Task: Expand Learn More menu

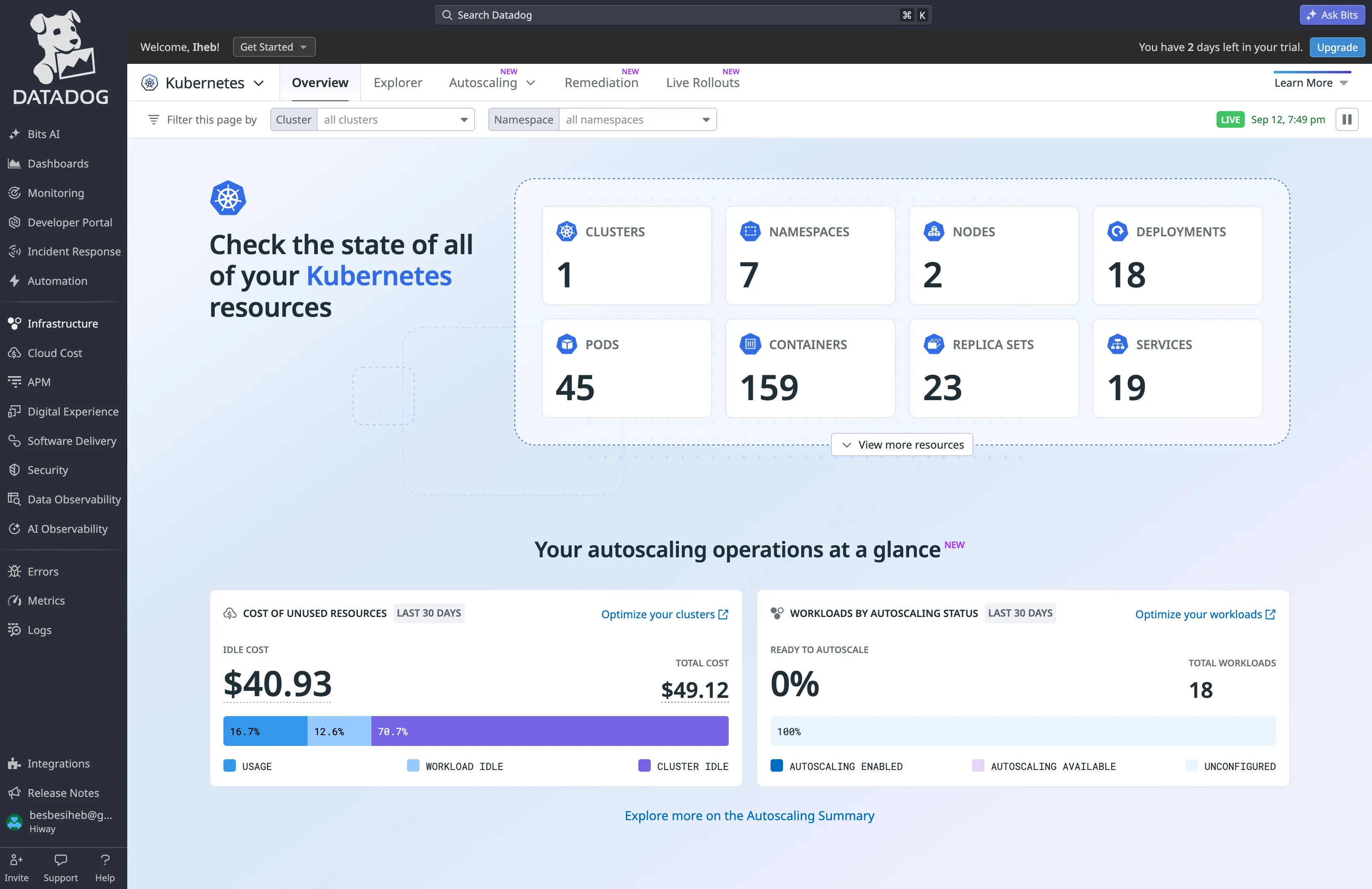Action: click(x=1311, y=83)
